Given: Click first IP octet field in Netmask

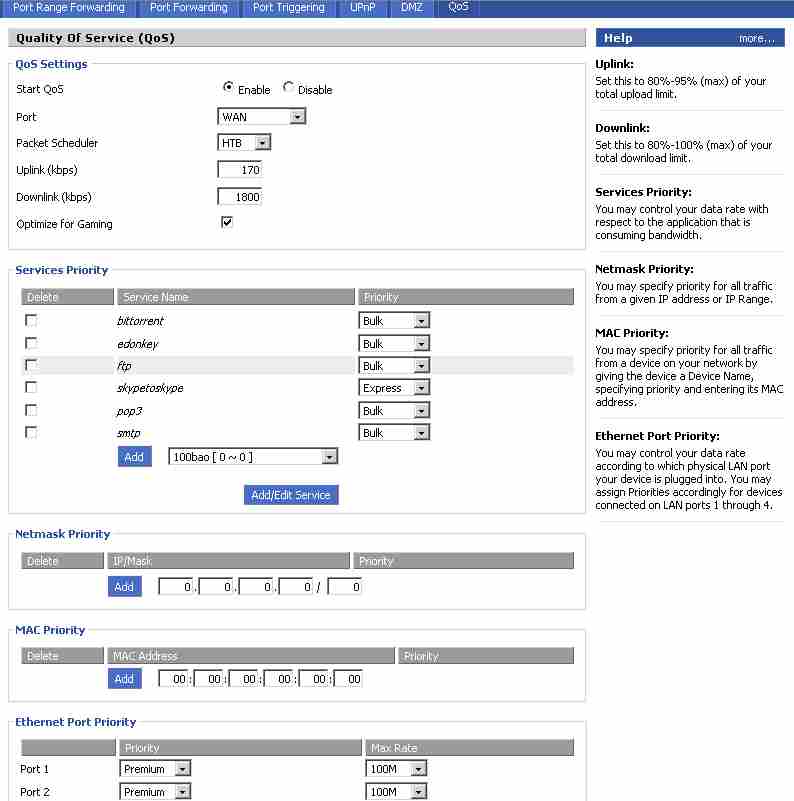Looking at the screenshot, I should (x=176, y=586).
